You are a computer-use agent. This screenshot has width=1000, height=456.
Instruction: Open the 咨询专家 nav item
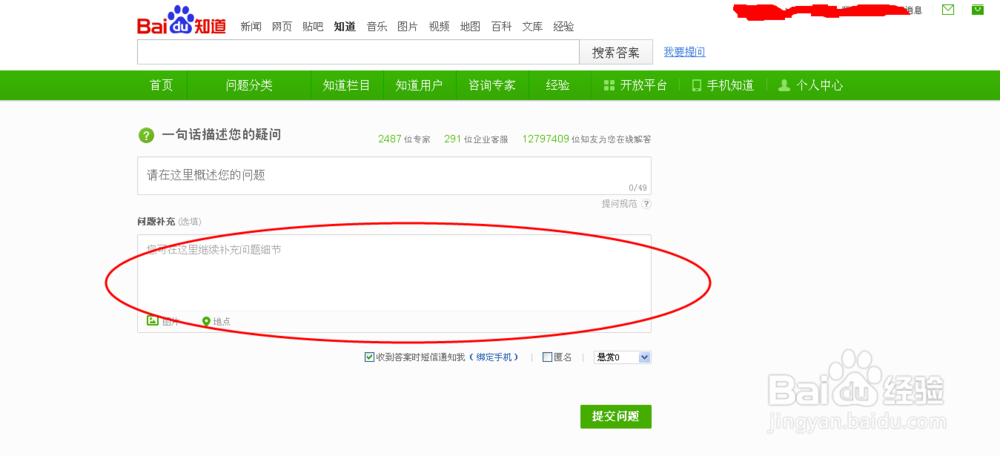[x=492, y=85]
